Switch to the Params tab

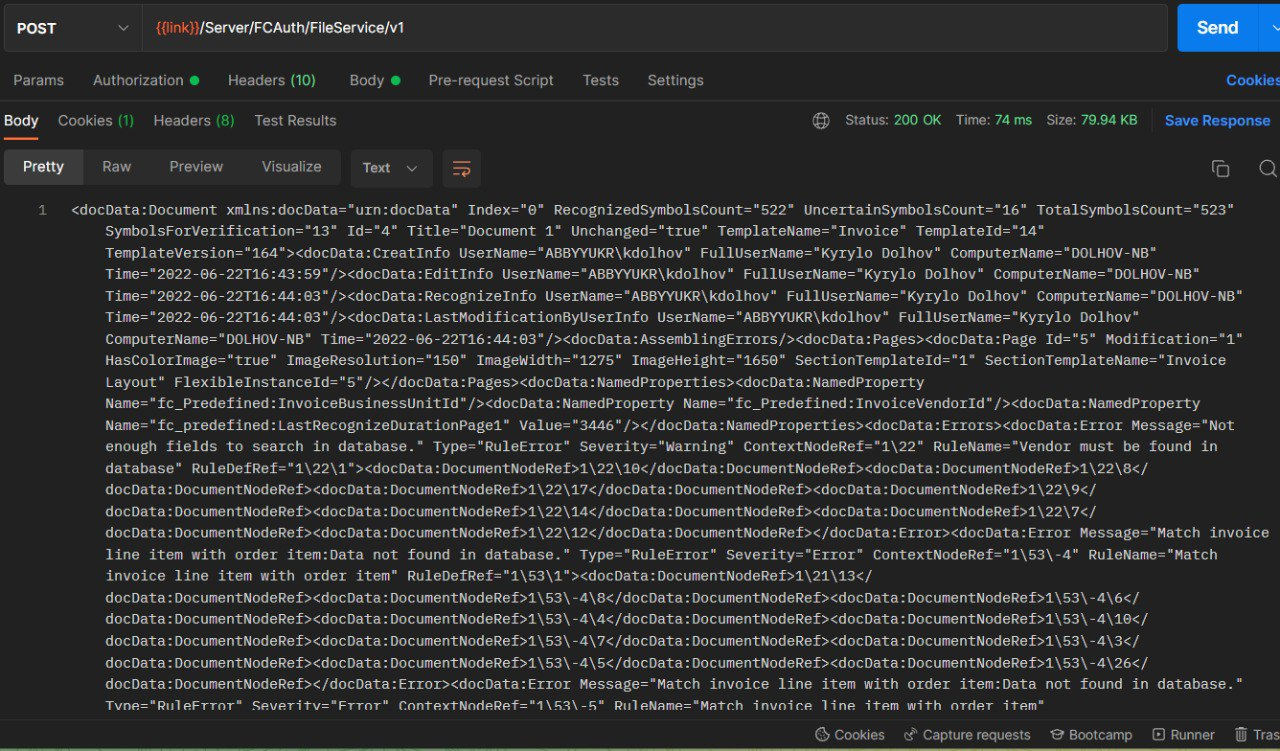pyautogui.click(x=39, y=80)
